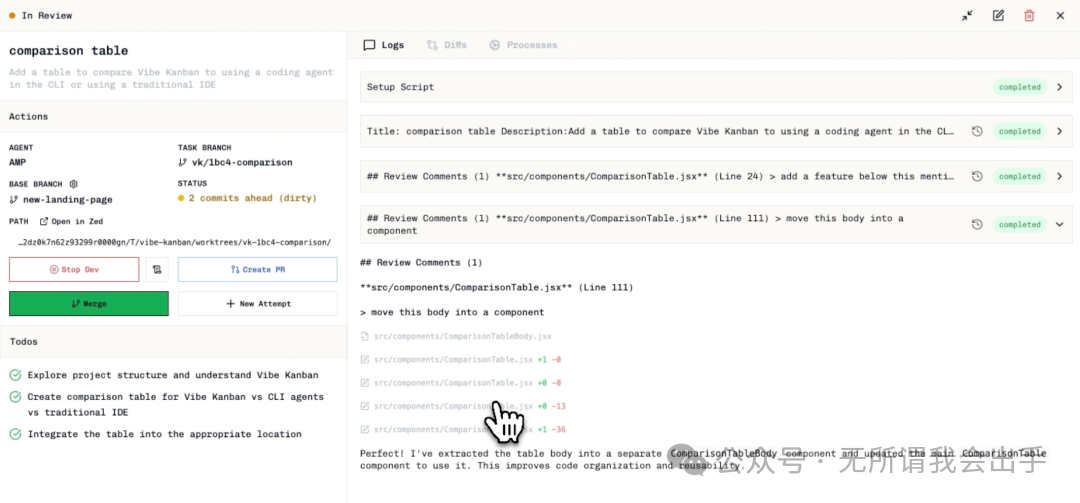Open the ComparisonTableBody.jsx file entry
This screenshot has width=1080, height=503.
(x=462, y=337)
